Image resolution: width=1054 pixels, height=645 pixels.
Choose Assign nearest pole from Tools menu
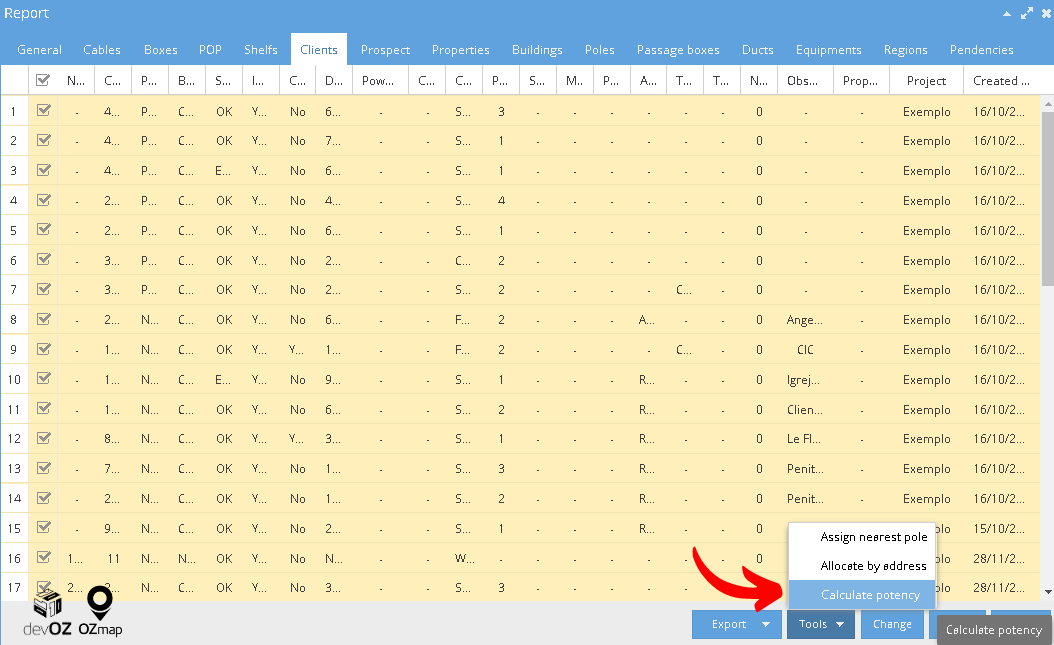click(862, 537)
